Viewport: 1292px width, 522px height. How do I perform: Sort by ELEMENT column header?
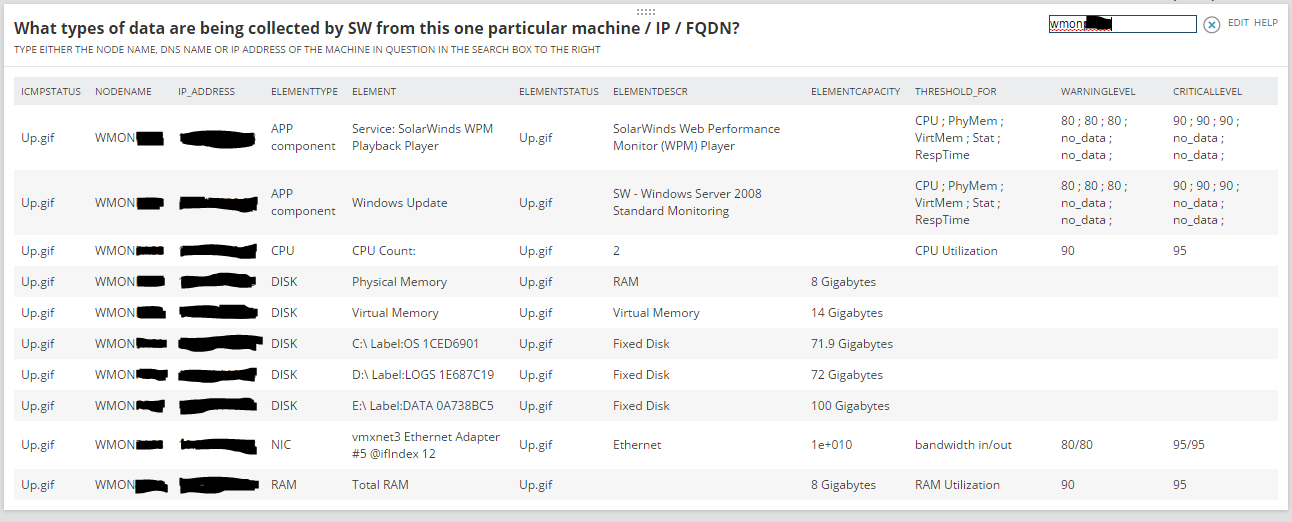tap(374, 92)
